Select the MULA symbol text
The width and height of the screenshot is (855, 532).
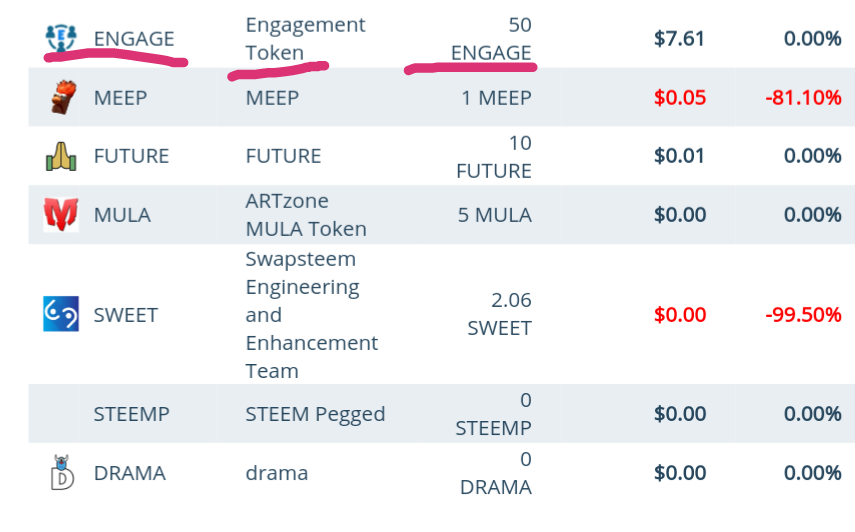[122, 215]
